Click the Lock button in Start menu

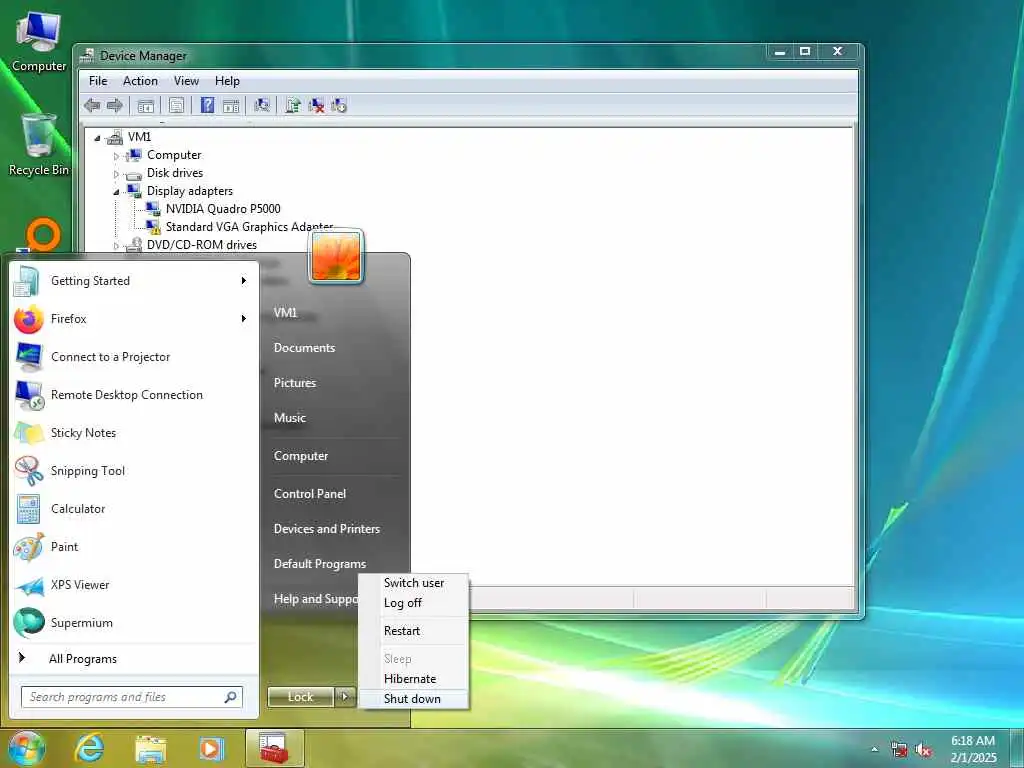point(300,697)
